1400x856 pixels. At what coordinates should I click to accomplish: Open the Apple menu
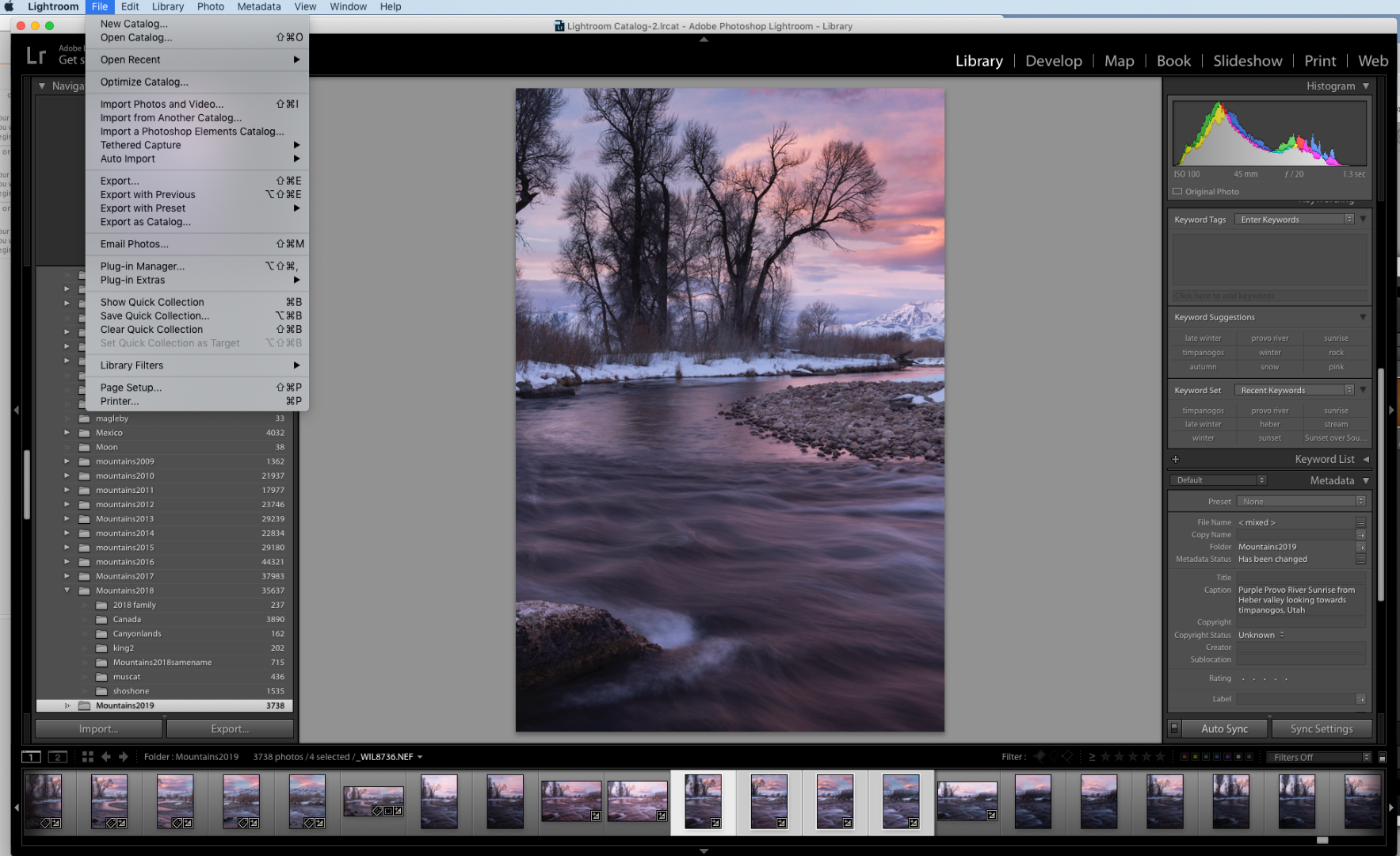tap(9, 6)
